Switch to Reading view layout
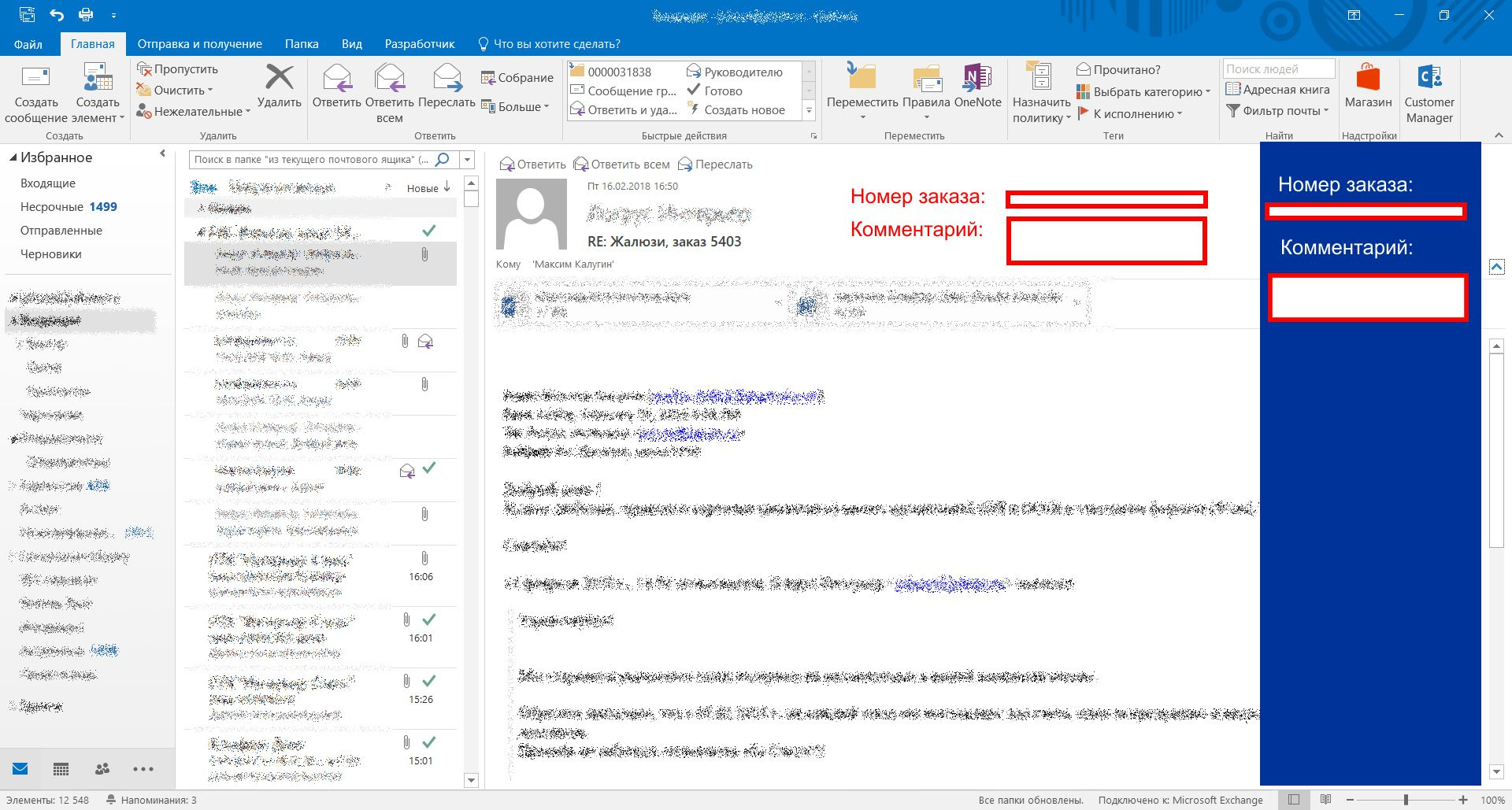1512x810 pixels. point(1326,800)
